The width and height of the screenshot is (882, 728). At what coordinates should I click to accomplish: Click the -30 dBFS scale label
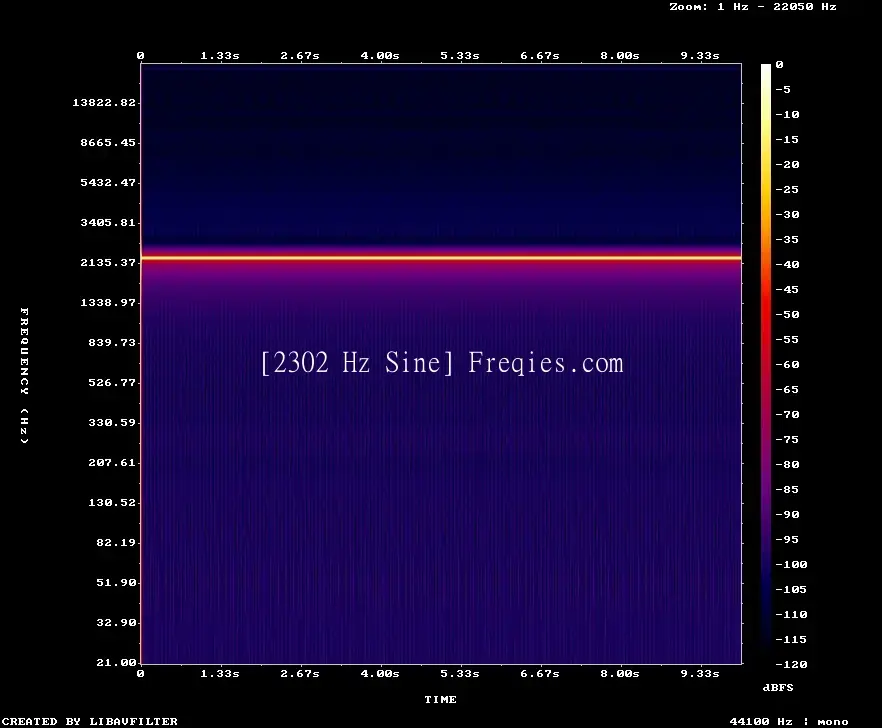787,214
